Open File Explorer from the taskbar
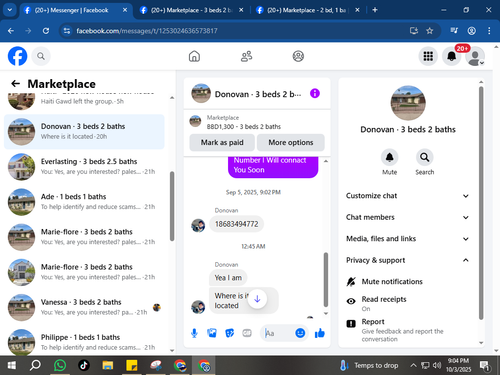 coord(108,365)
